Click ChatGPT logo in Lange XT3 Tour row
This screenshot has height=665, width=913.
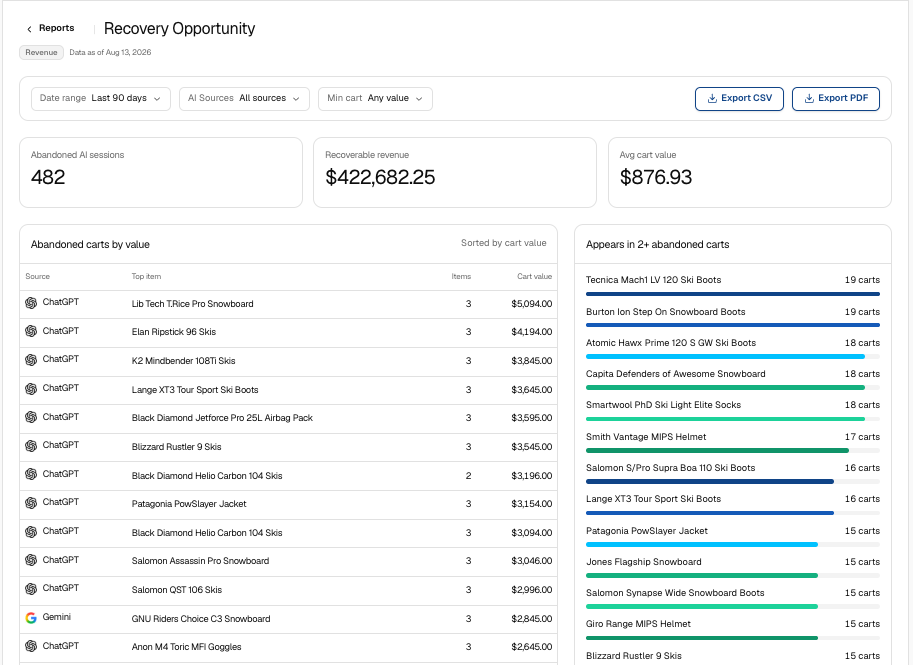tap(31, 388)
